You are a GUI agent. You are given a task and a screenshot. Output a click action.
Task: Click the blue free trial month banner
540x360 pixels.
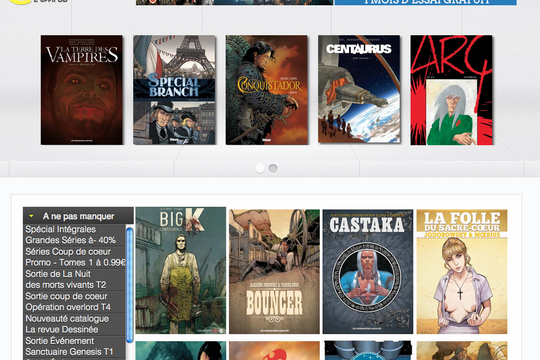coord(426,2)
